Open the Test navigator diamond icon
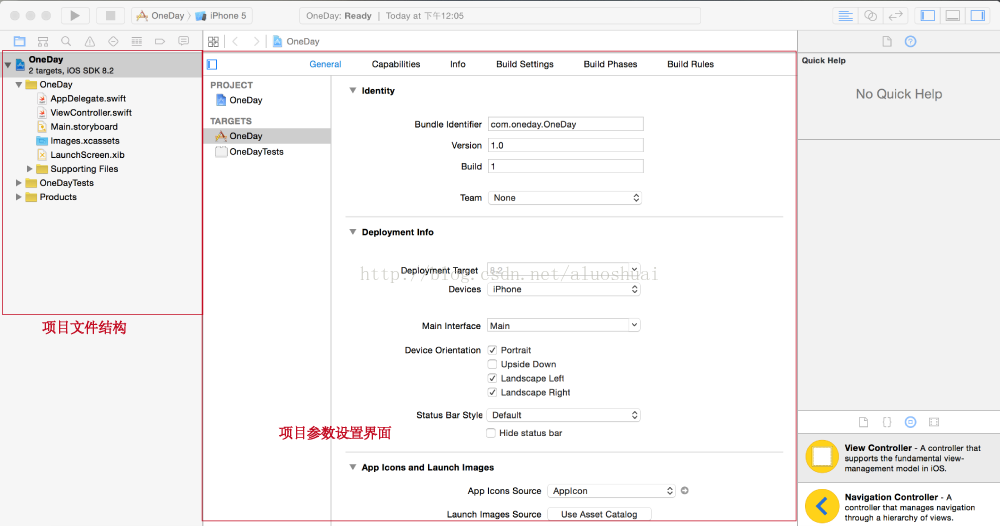This screenshot has width=1000, height=526. [113, 41]
